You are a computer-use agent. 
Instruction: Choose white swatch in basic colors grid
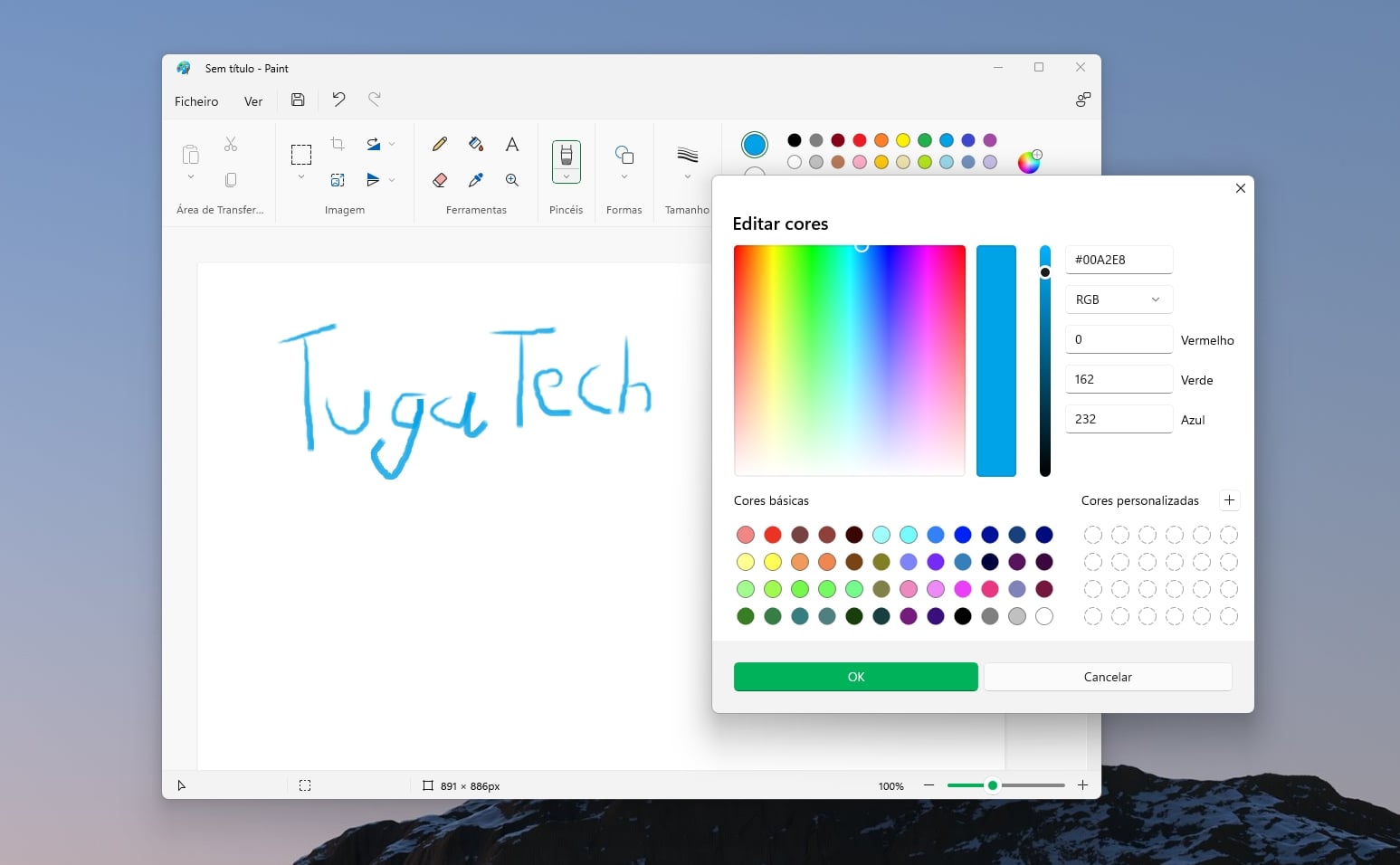click(1044, 616)
